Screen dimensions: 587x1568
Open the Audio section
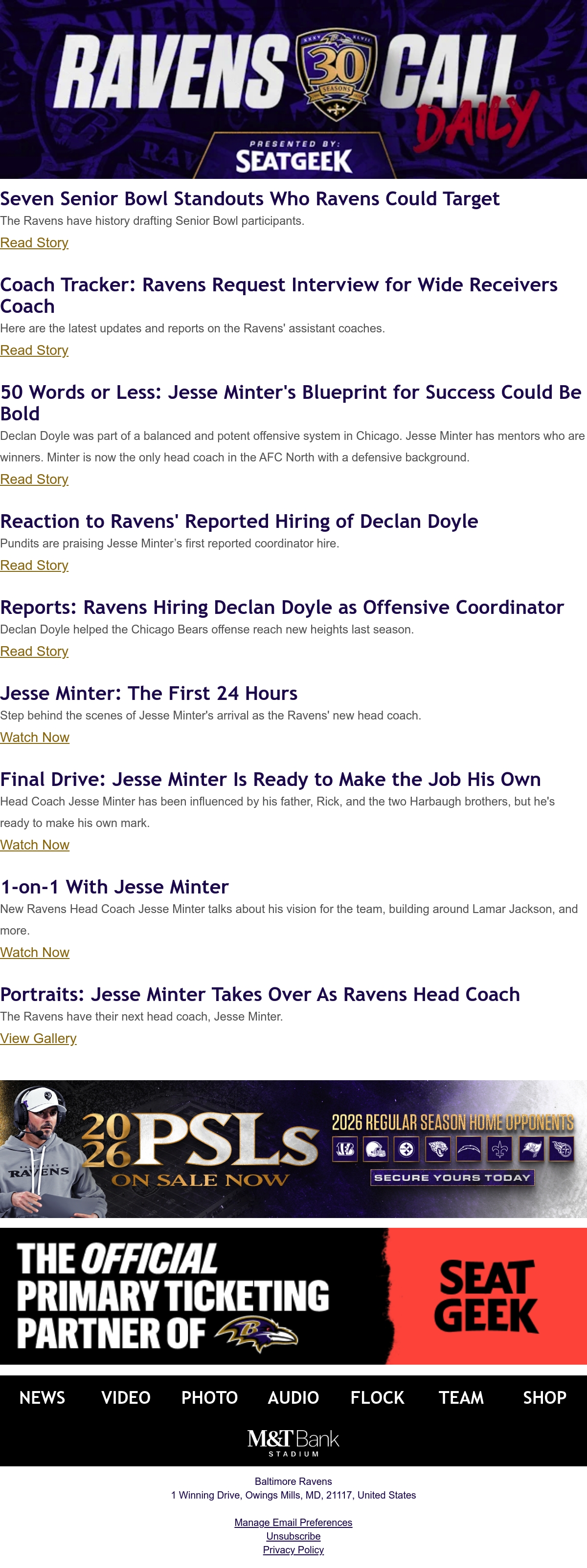pos(293,1397)
